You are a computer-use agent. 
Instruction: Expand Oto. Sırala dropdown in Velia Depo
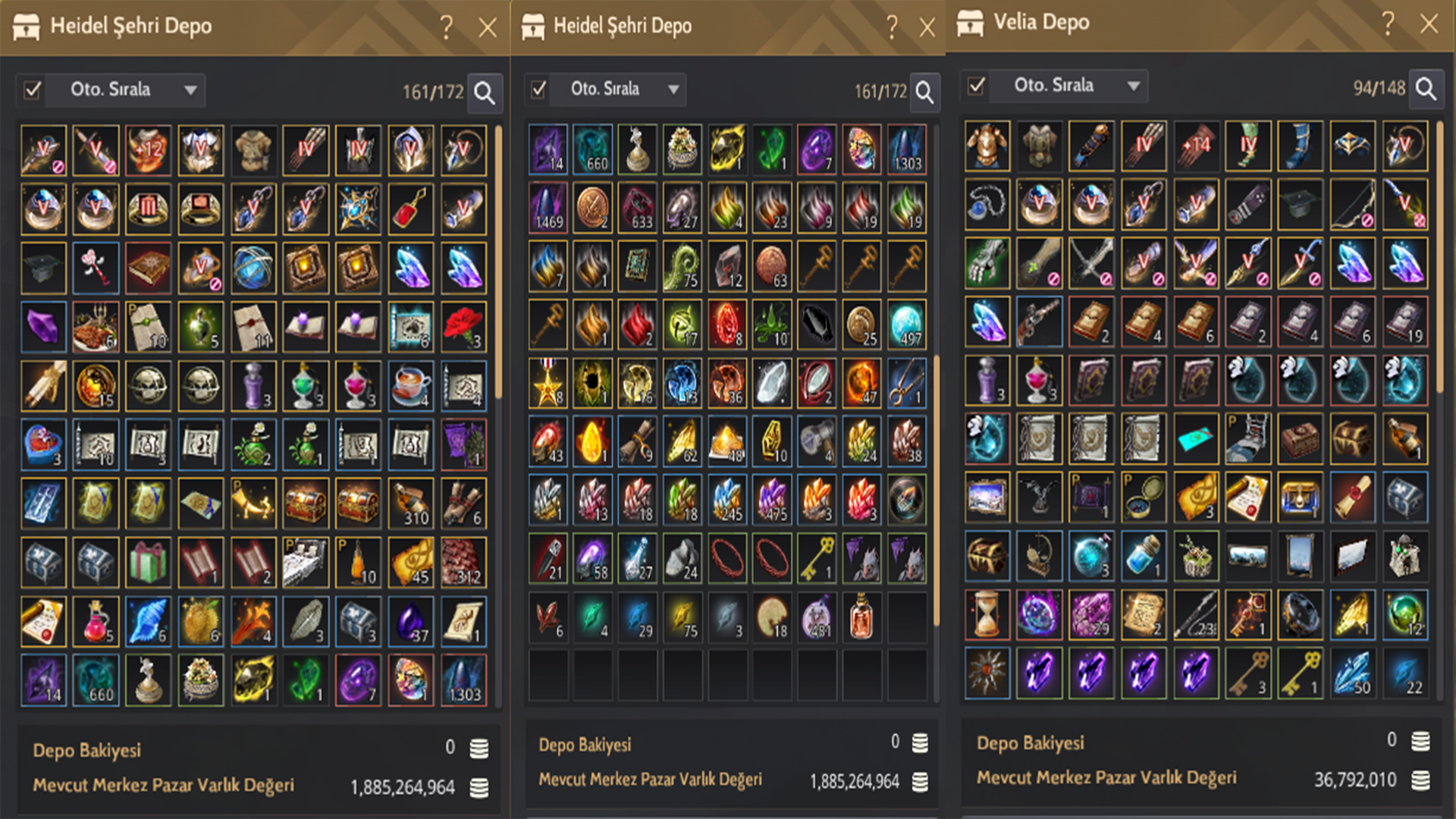click(1133, 86)
